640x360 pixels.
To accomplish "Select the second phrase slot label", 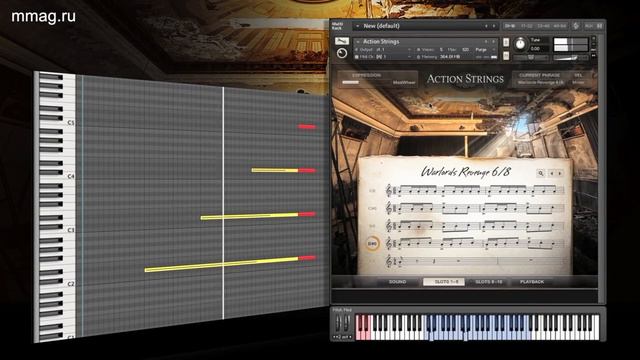I will tap(372, 208).
